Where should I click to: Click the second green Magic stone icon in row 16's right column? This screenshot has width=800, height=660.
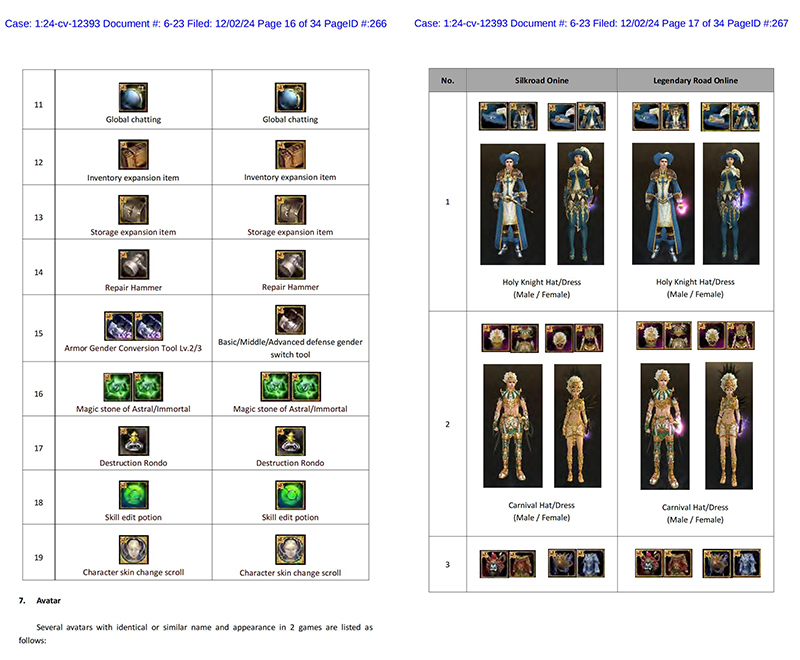pos(306,386)
